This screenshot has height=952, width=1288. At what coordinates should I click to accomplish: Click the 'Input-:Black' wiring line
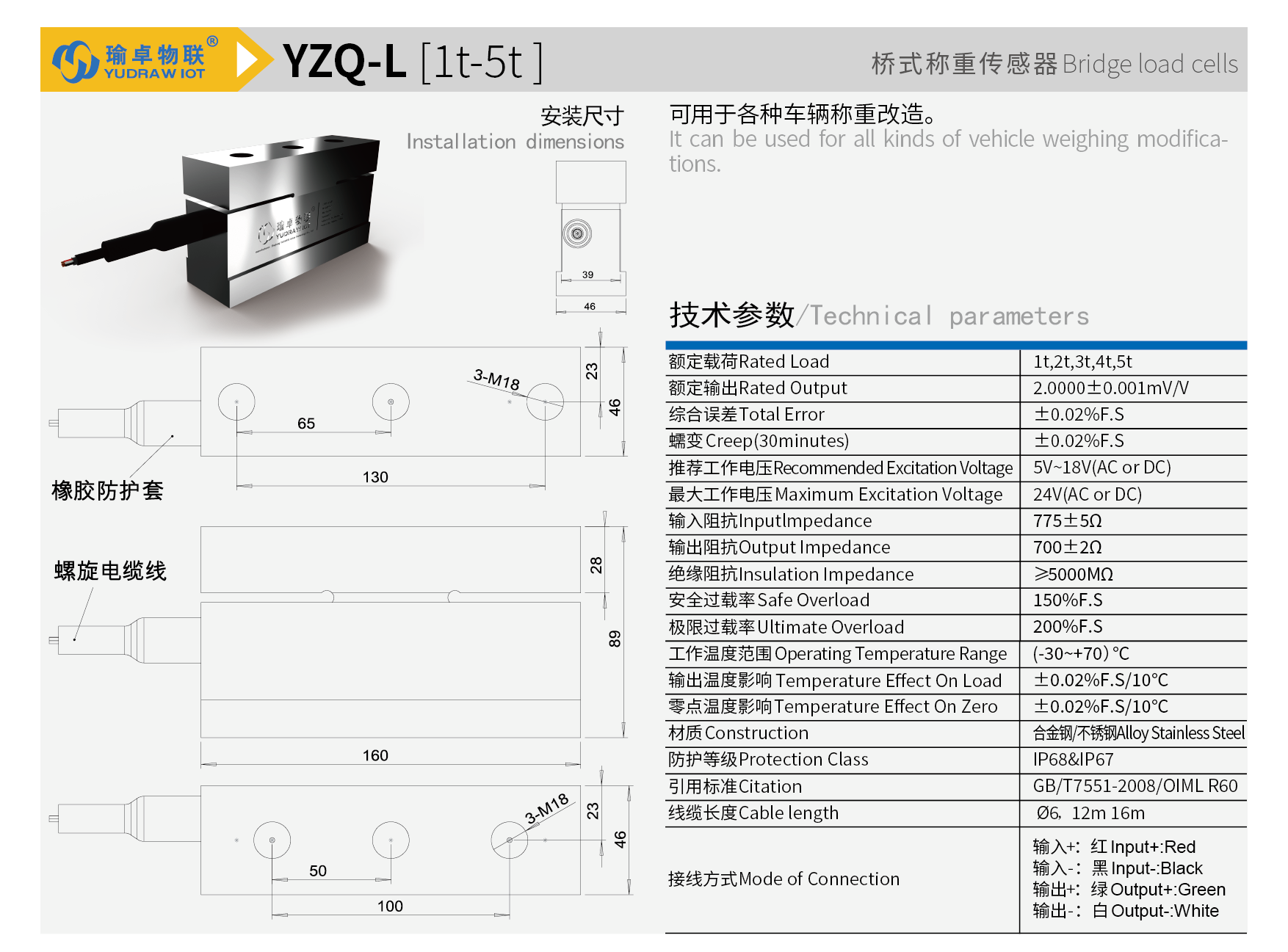coord(1118,868)
